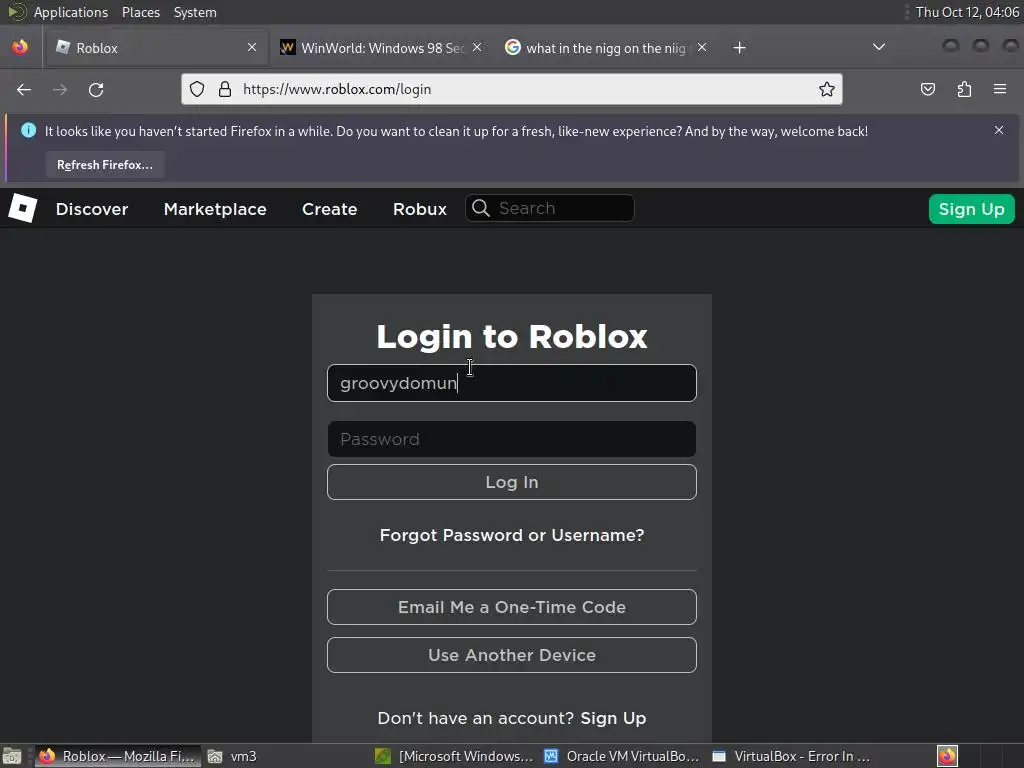This screenshot has height=768, width=1024.
Task: Click Forgot Password or Username link
Action: [x=512, y=535]
